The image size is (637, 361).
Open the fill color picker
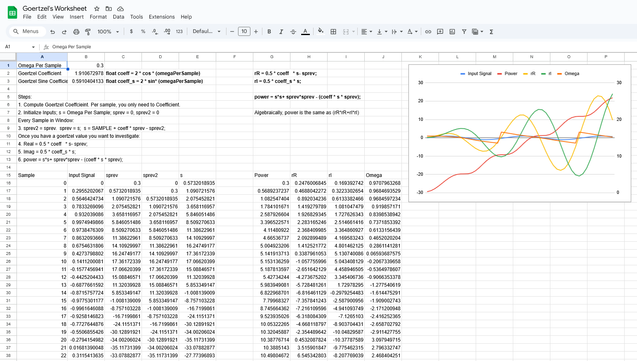point(321,32)
